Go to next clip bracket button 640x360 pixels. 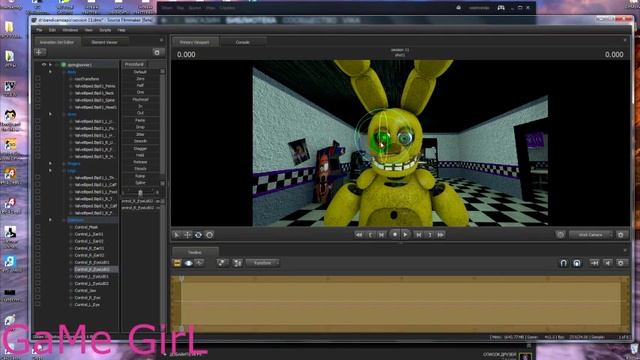pos(430,235)
